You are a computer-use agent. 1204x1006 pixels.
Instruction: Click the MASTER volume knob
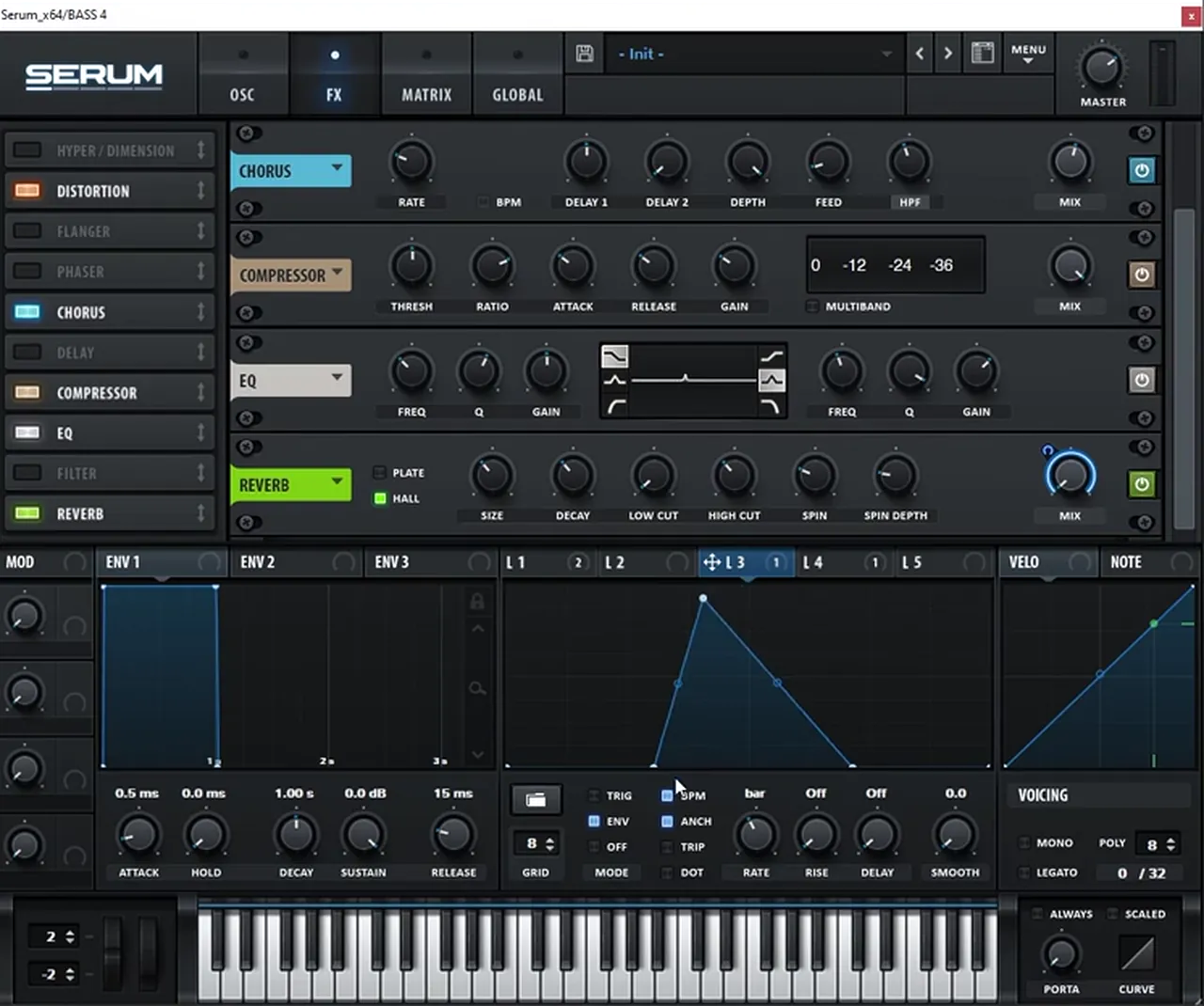click(x=1101, y=68)
